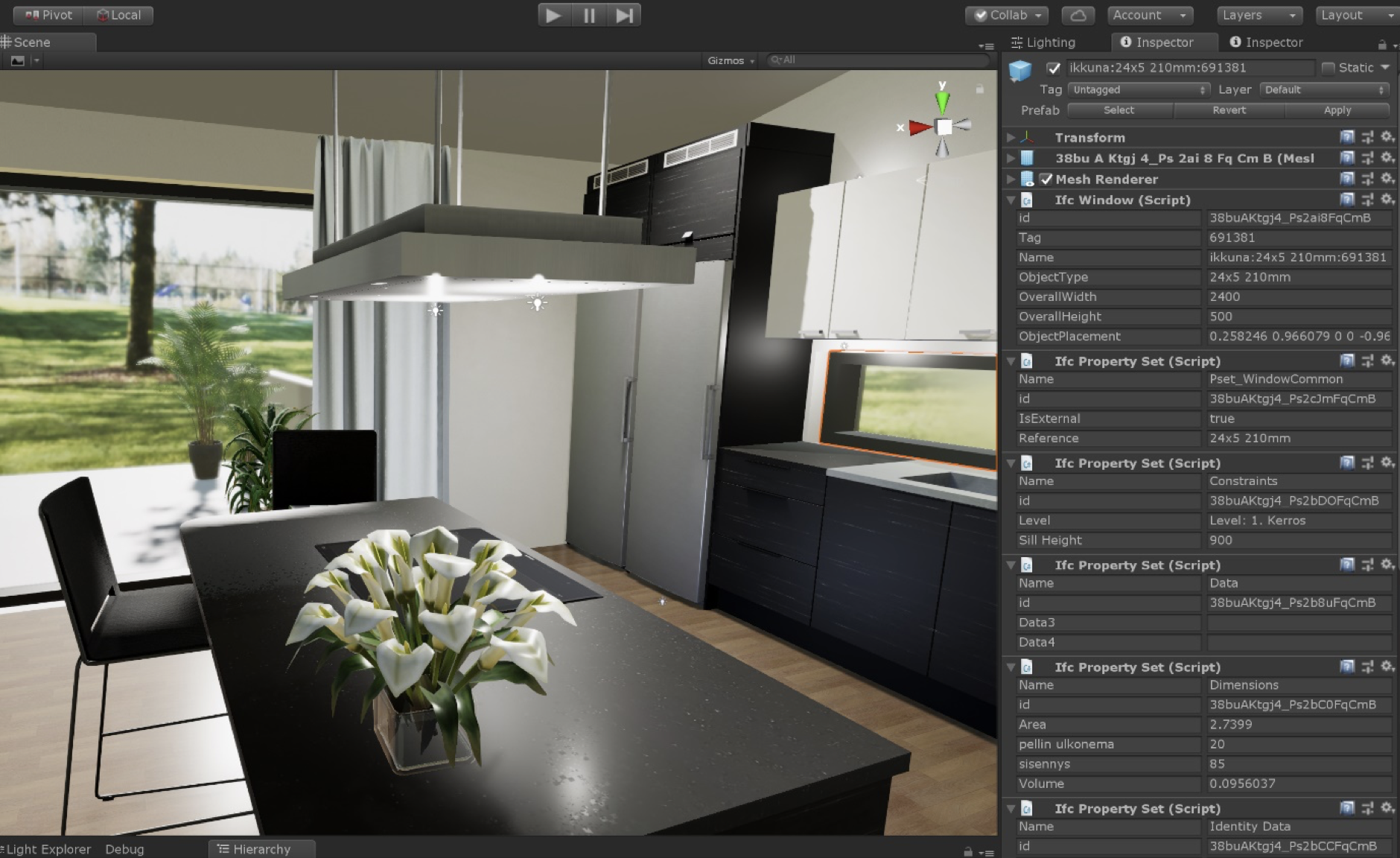The height and width of the screenshot is (858, 1400).
Task: Open the Hierarchy tab at the bottom
Action: tap(261, 849)
